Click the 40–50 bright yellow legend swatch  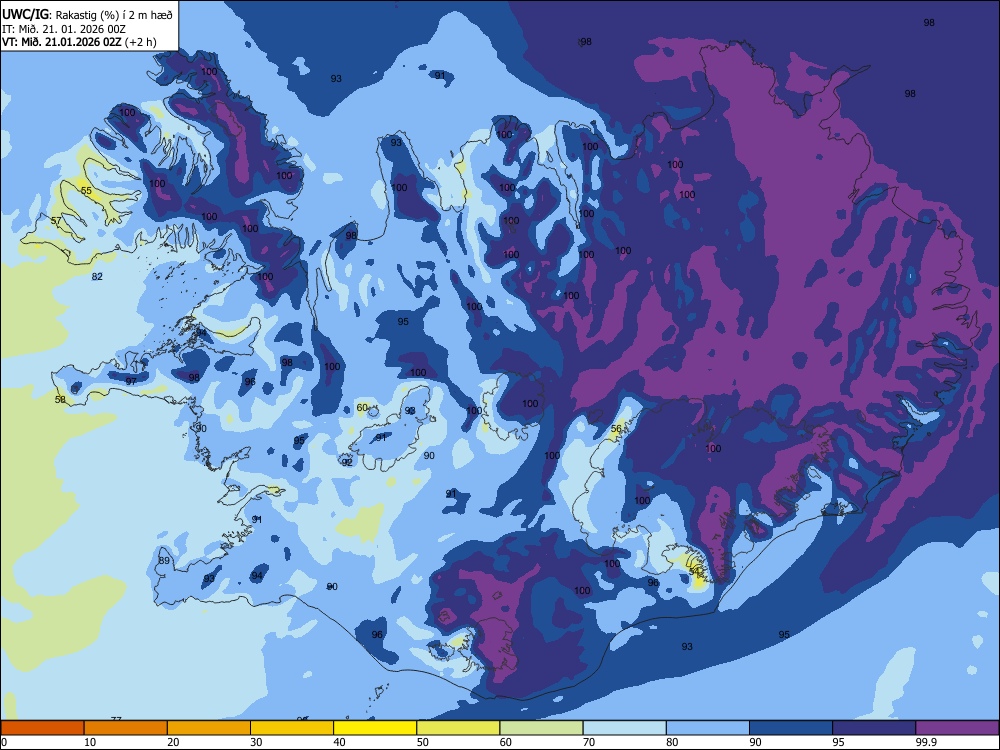click(375, 728)
